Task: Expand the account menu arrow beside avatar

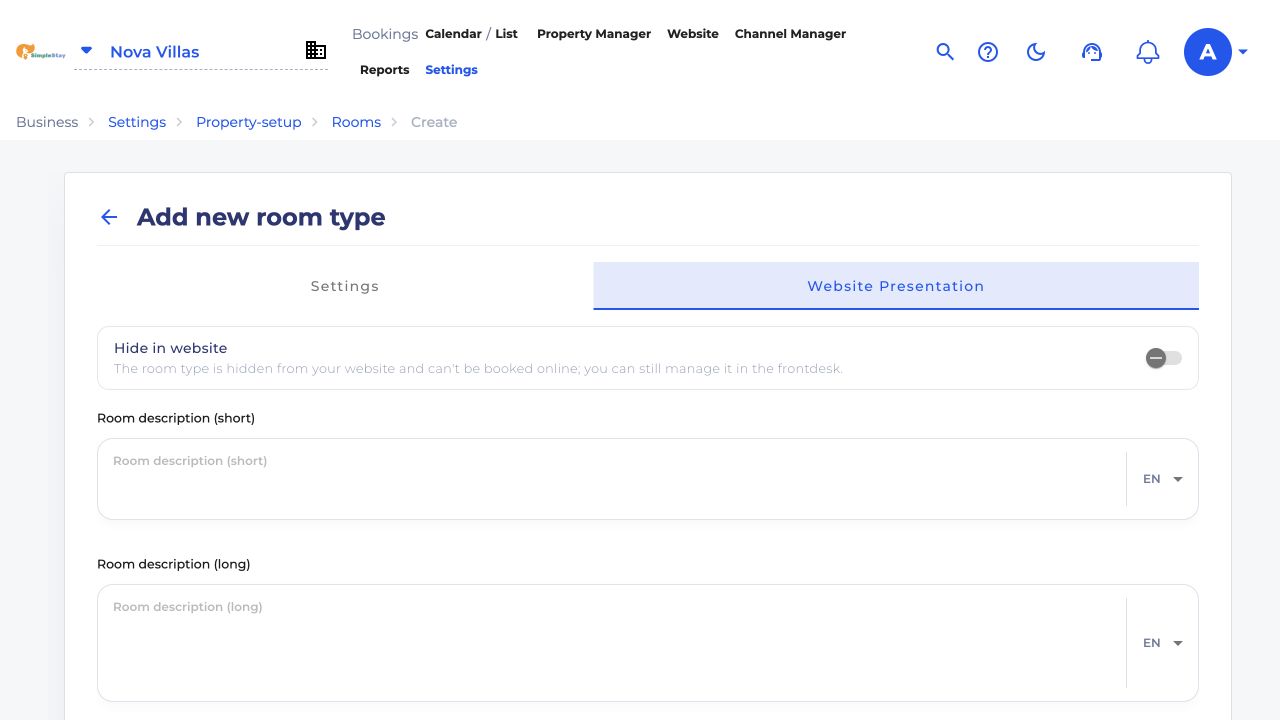Action: click(x=1243, y=52)
